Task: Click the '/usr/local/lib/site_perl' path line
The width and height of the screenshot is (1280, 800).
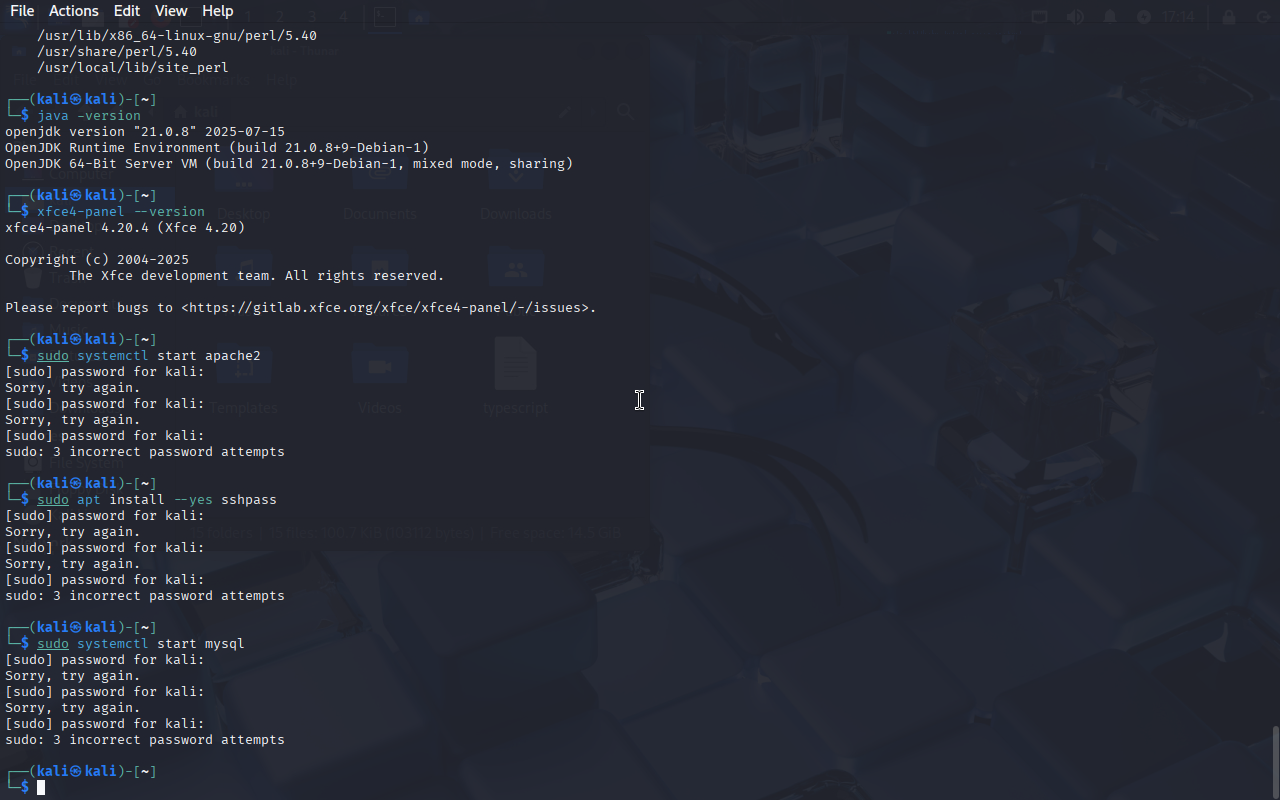Action: click(x=133, y=68)
